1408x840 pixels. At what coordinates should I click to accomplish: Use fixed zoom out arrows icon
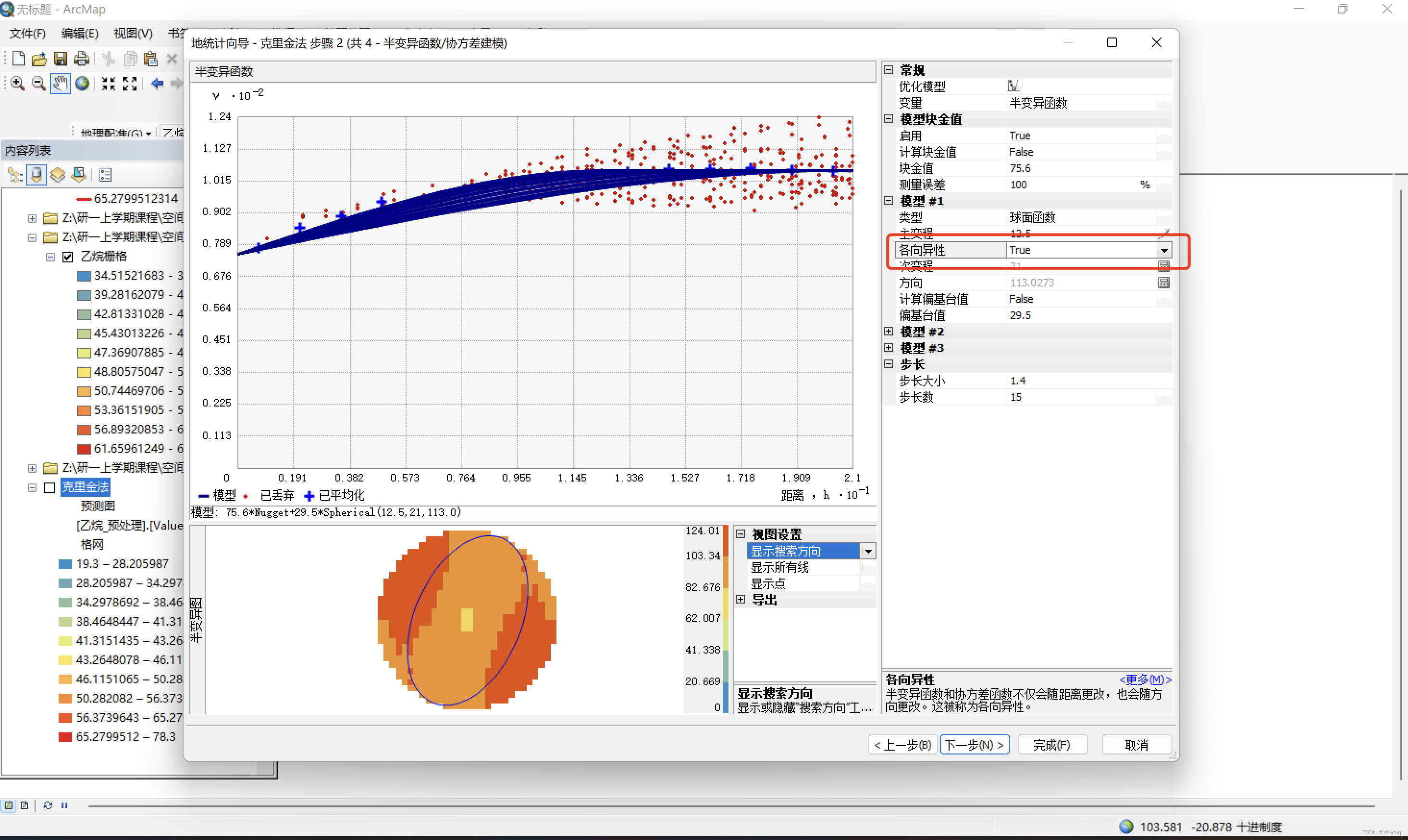pyautogui.click(x=130, y=84)
